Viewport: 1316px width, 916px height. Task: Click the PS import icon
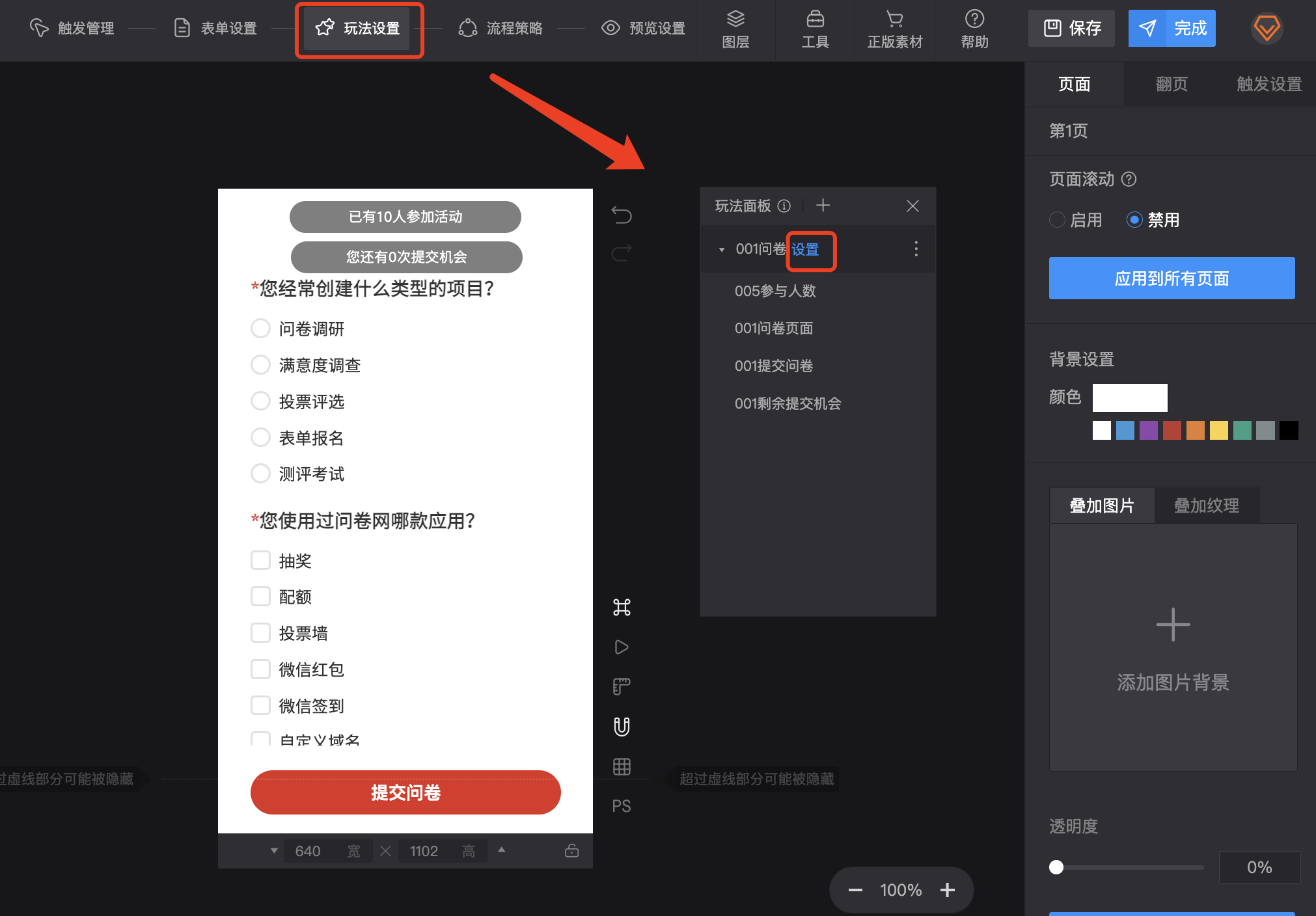[622, 806]
